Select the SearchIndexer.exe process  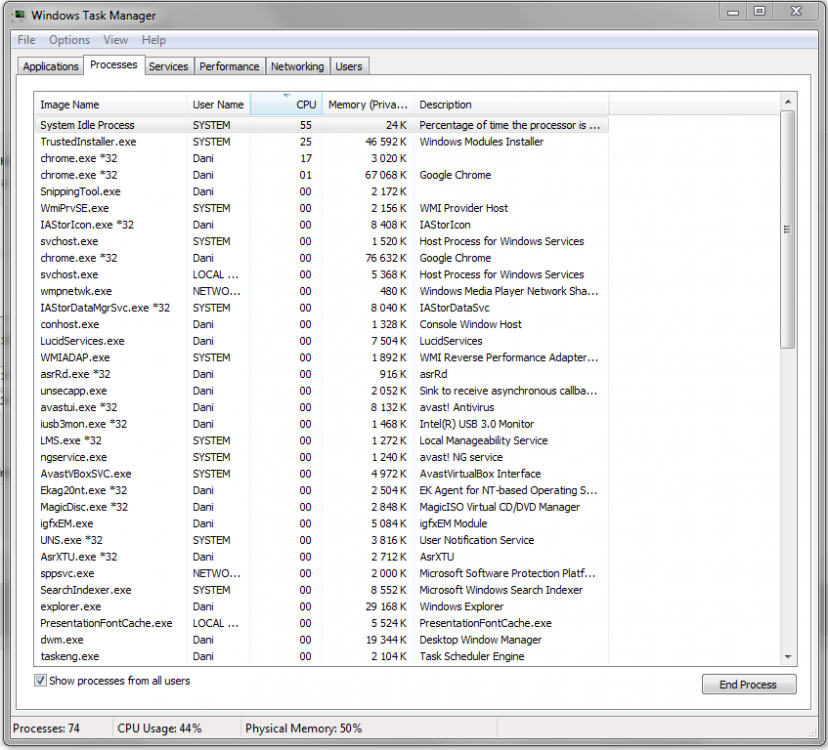pos(321,590)
